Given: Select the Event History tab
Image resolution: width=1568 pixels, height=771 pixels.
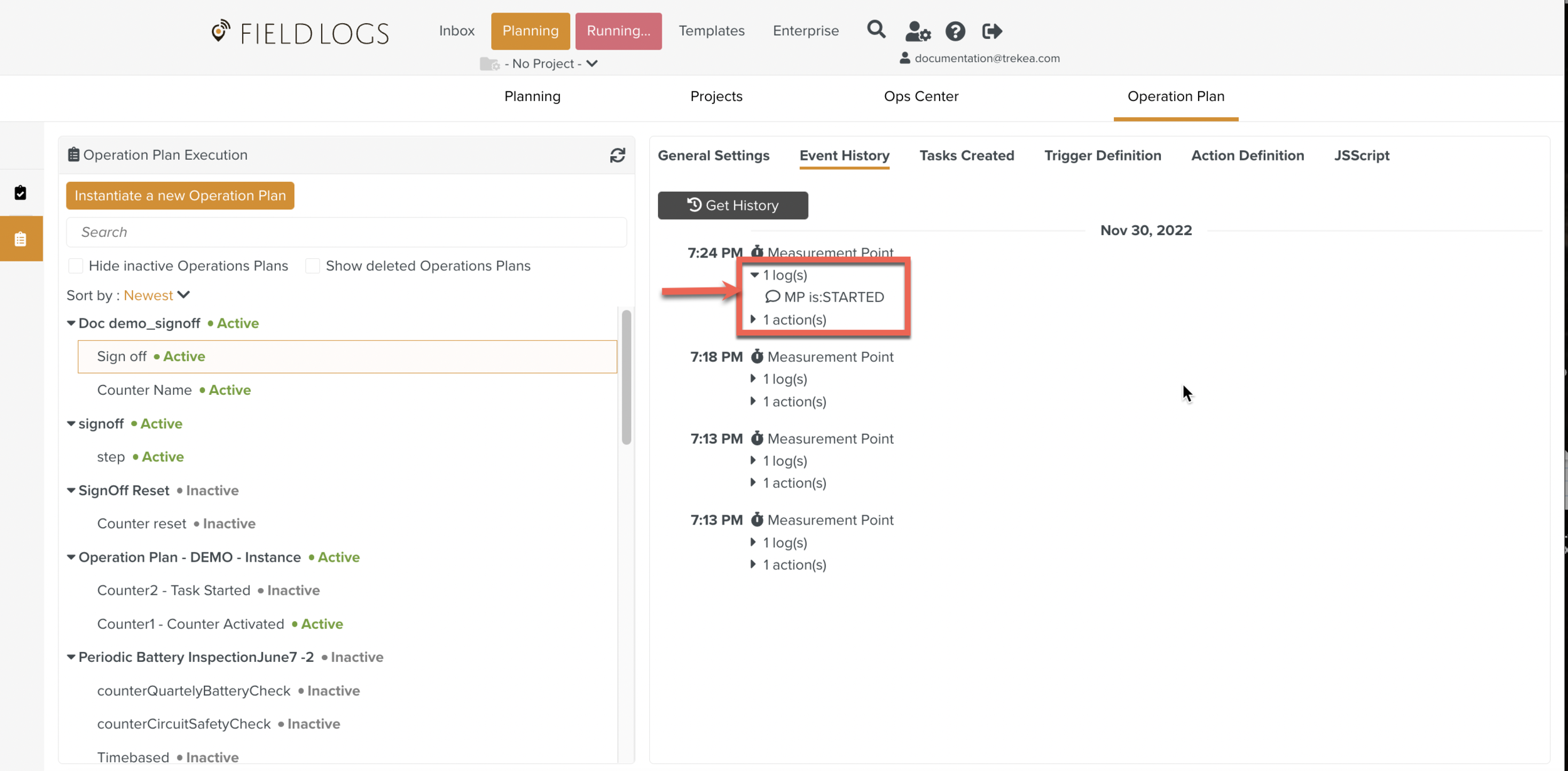Looking at the screenshot, I should (844, 155).
